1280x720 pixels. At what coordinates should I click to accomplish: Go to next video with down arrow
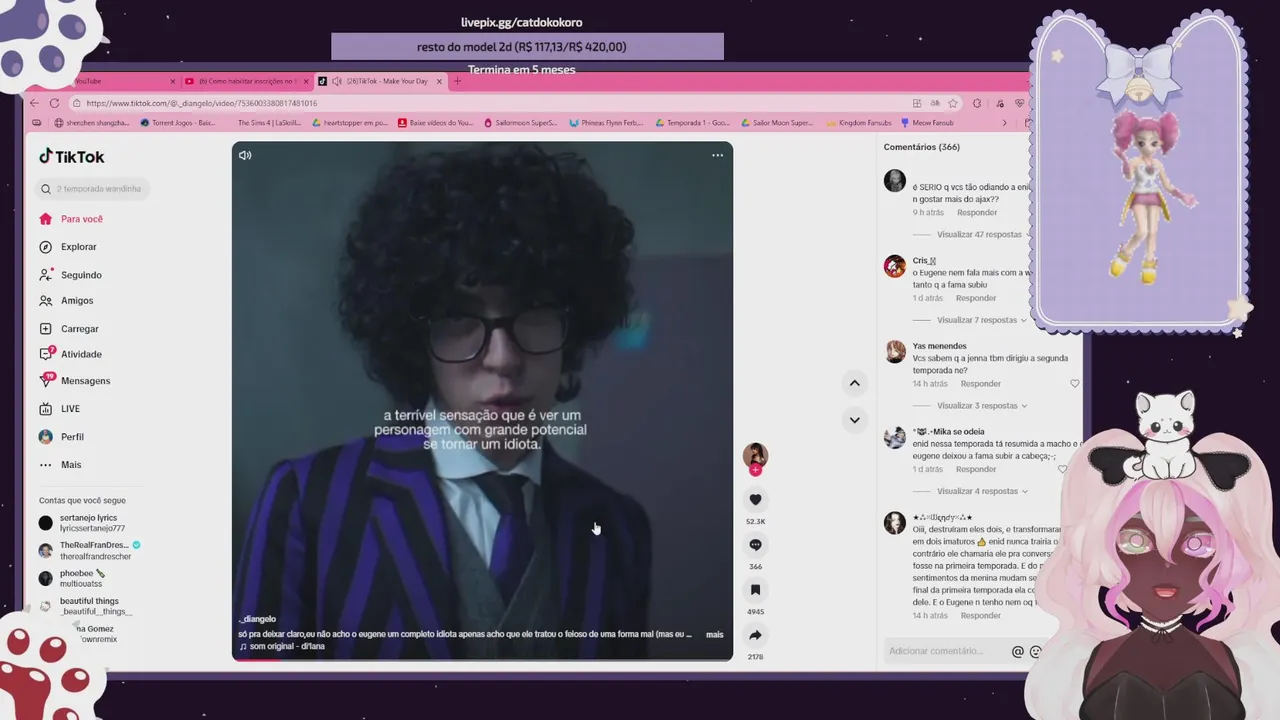coord(854,420)
